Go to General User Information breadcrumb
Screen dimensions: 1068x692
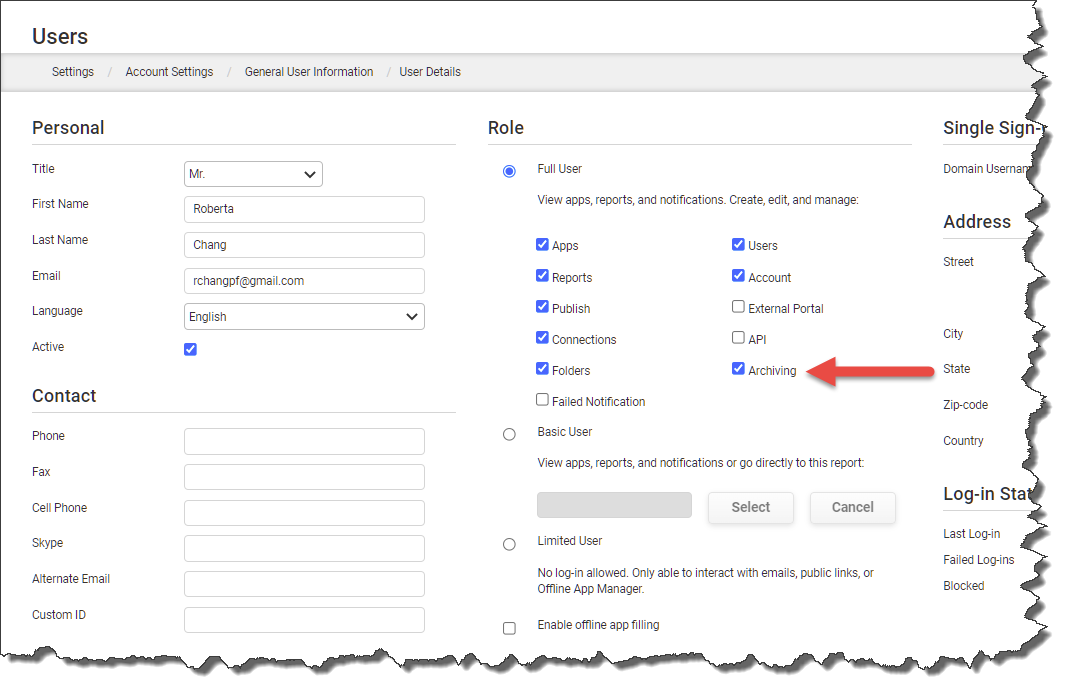309,72
